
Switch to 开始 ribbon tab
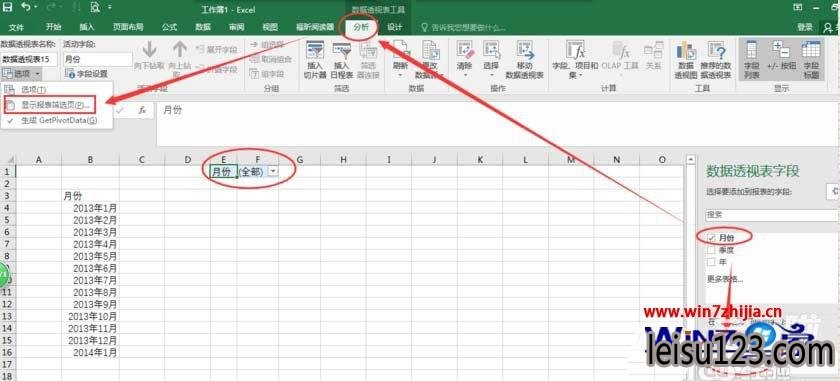[53, 27]
